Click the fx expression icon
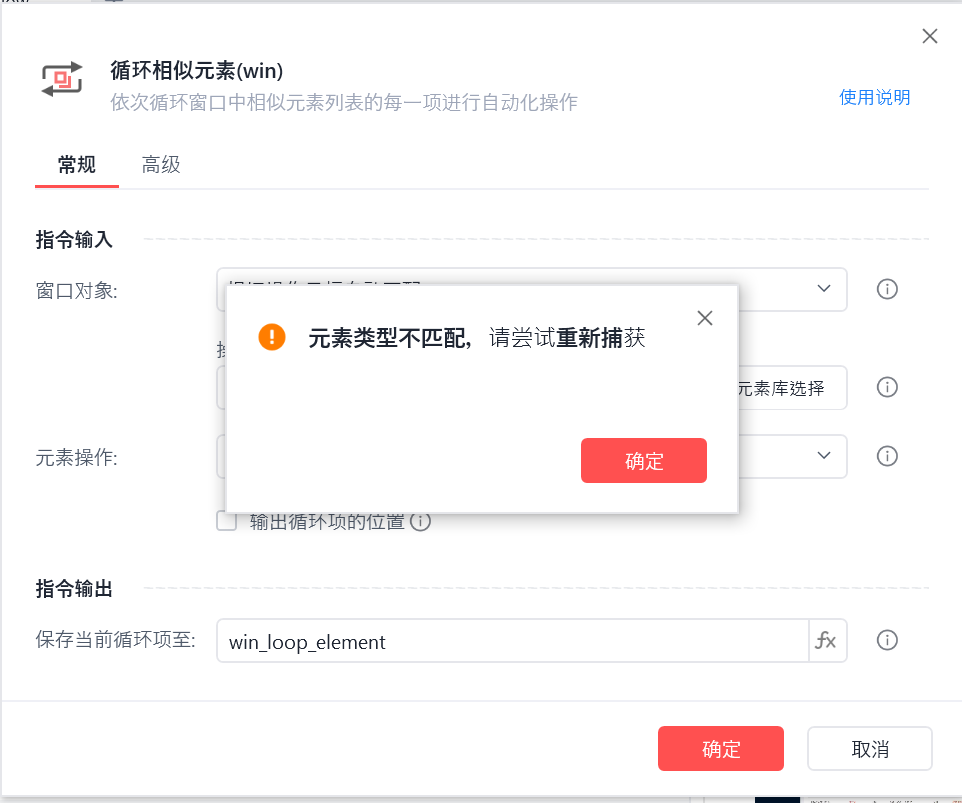 (x=826, y=640)
